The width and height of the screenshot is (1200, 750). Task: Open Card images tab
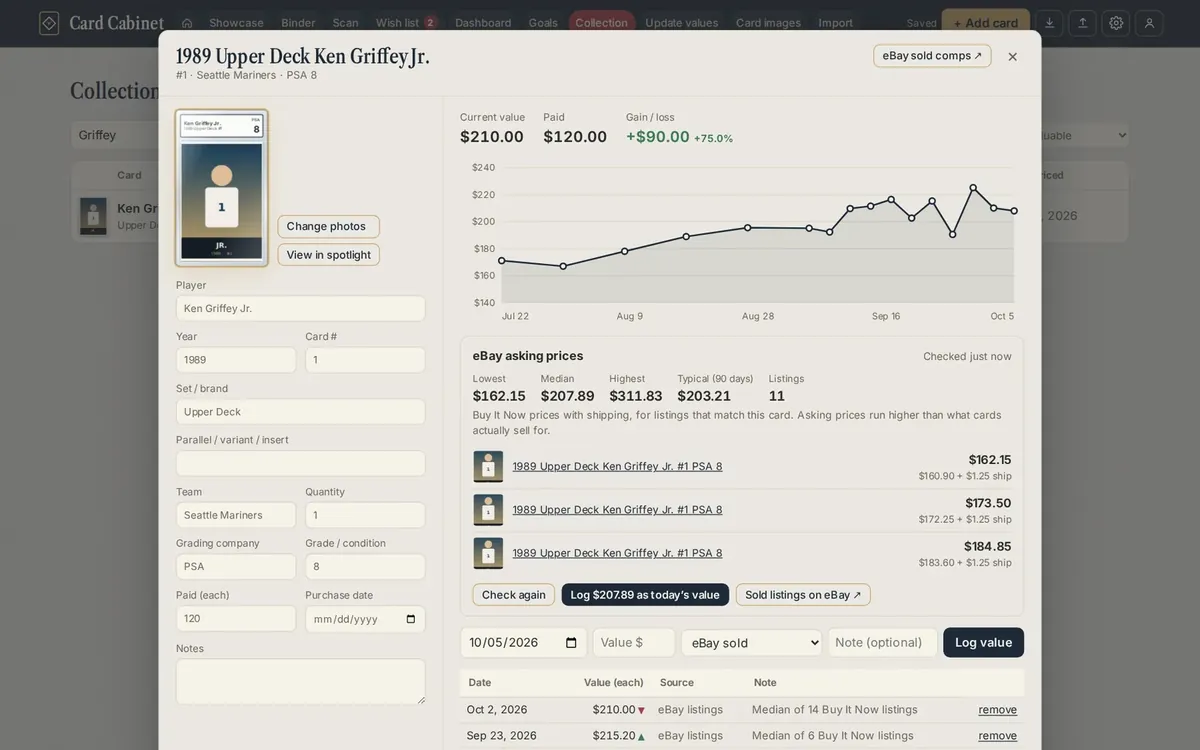click(768, 23)
